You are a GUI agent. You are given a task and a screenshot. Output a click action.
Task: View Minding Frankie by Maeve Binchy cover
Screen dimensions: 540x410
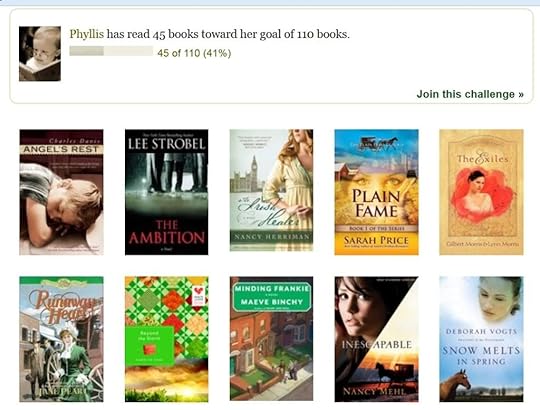[271, 339]
